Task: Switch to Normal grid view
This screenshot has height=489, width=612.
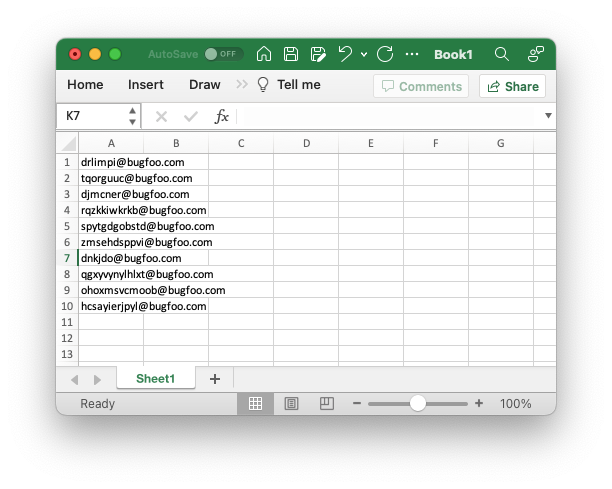Action: click(255, 403)
